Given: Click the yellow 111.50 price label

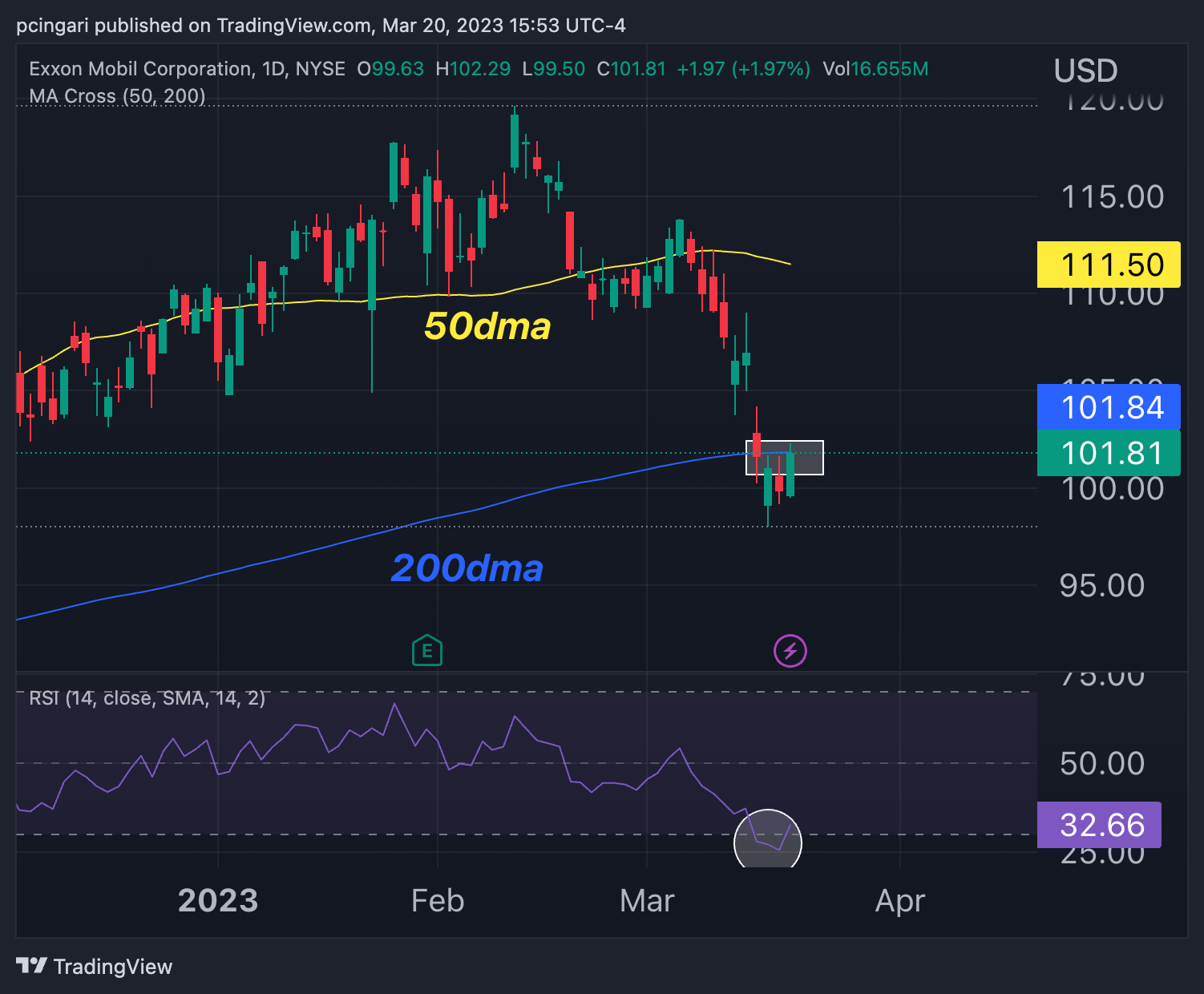Looking at the screenshot, I should point(1109,265).
